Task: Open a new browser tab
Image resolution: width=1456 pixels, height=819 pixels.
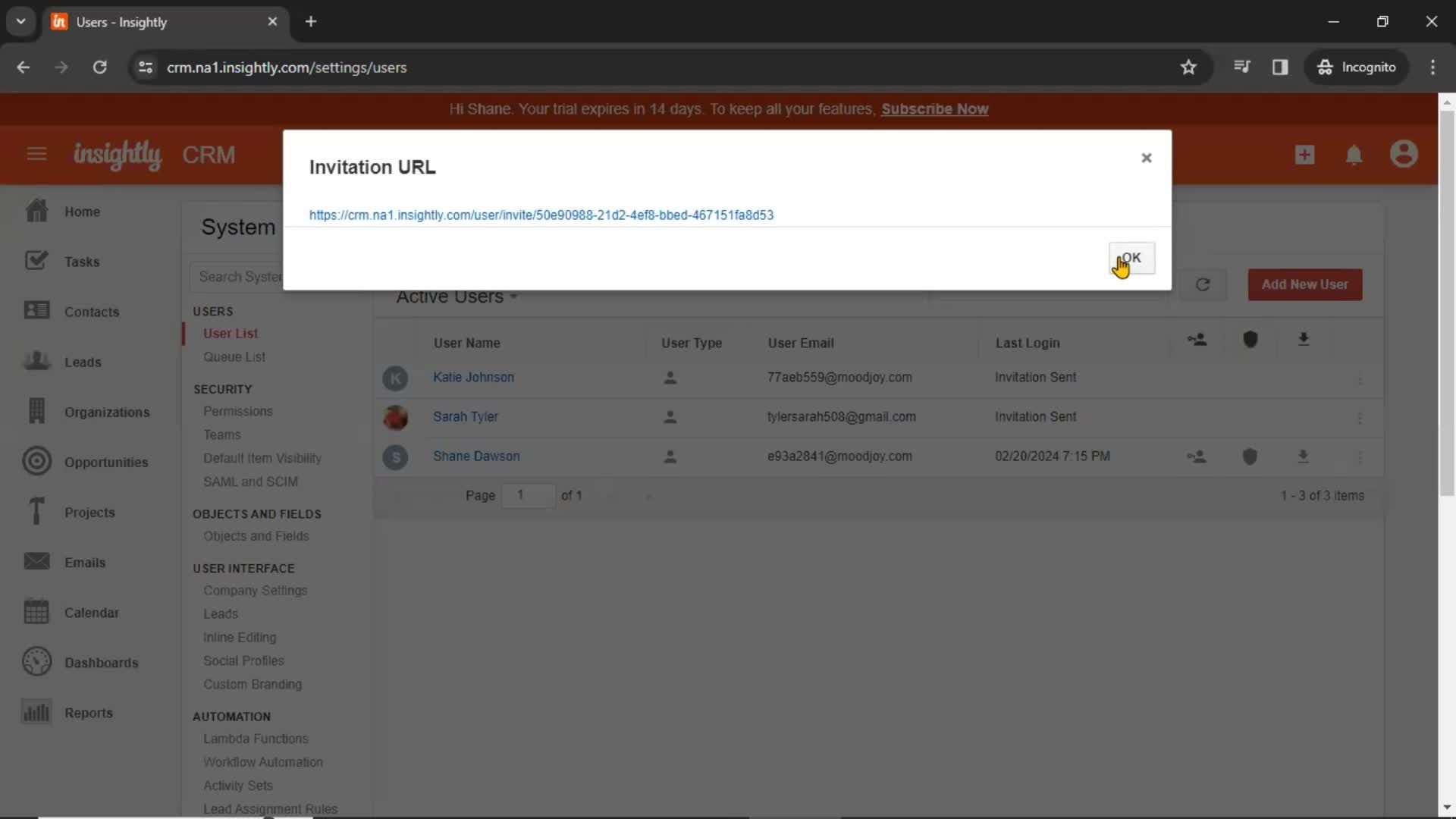Action: click(311, 22)
